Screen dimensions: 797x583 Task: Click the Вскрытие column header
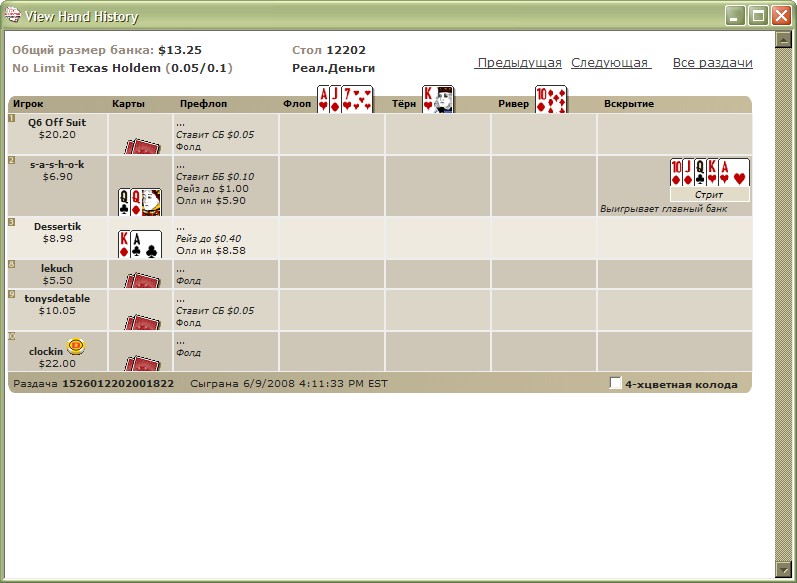point(628,104)
